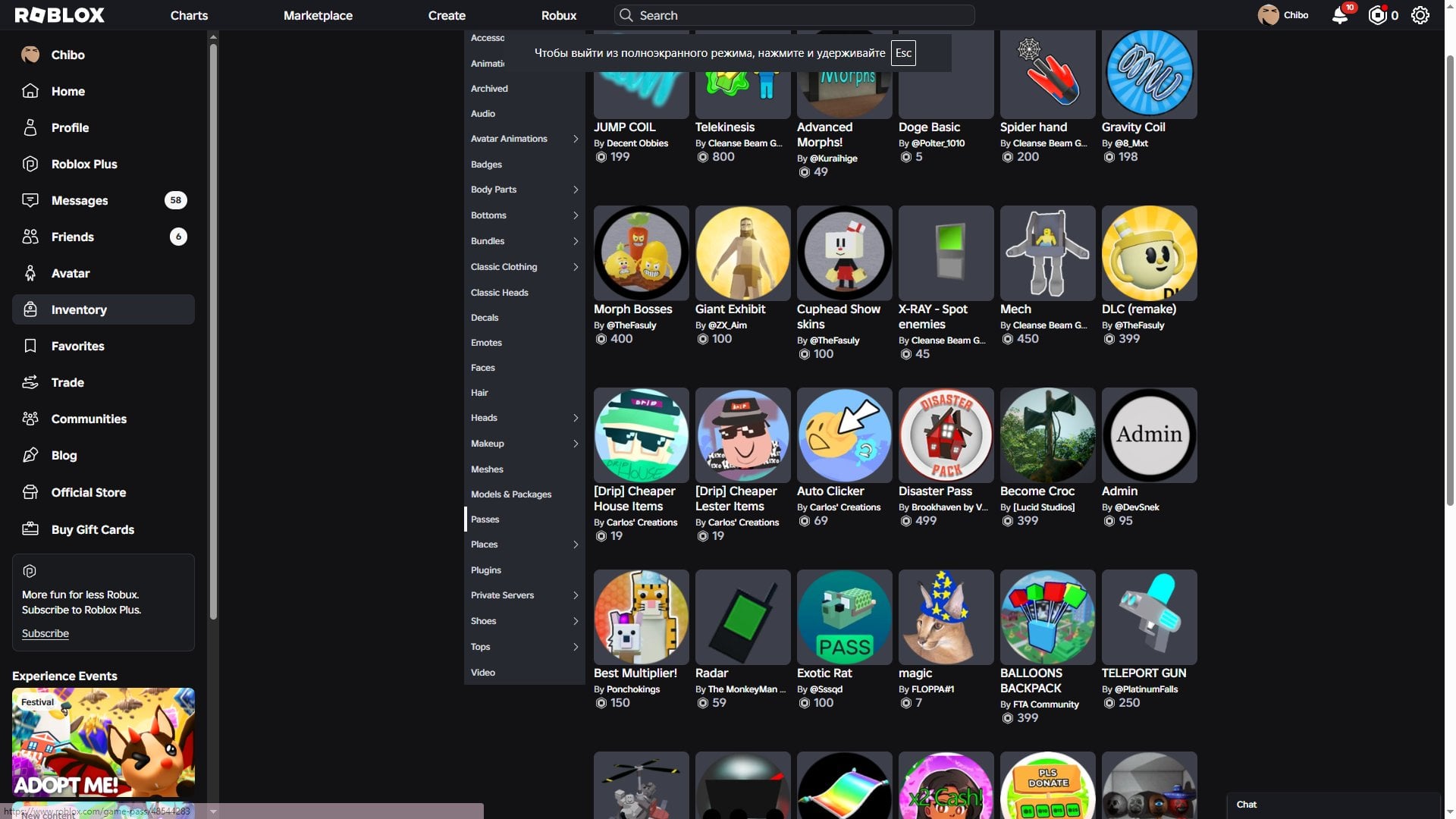The image size is (1456, 819).
Task: Open the Giant Exhibit pass thumbnail
Action: point(743,253)
